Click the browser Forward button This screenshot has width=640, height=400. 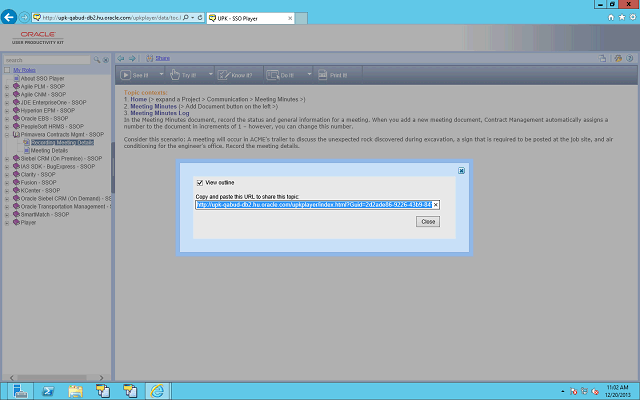coord(24,17)
